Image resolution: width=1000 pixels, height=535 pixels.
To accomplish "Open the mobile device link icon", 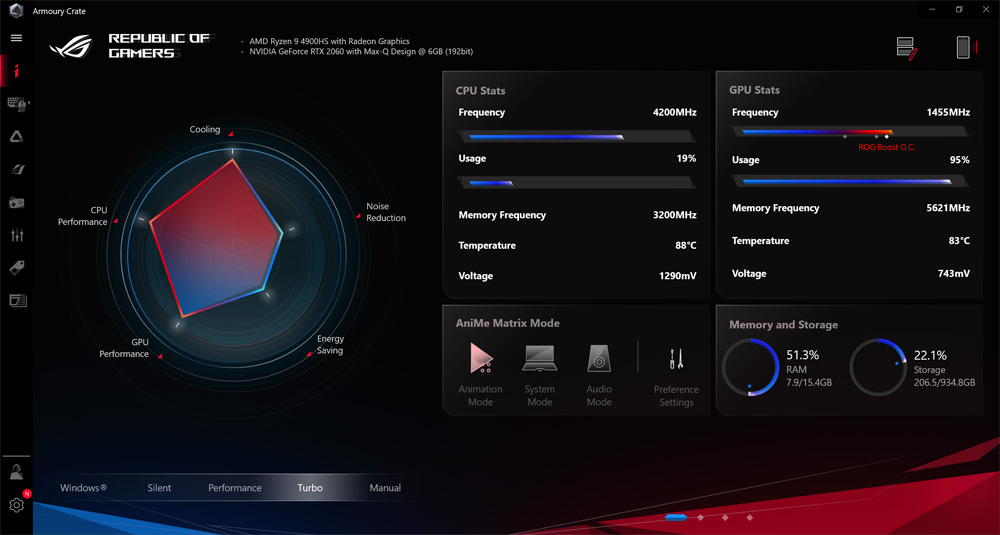I will coord(964,48).
